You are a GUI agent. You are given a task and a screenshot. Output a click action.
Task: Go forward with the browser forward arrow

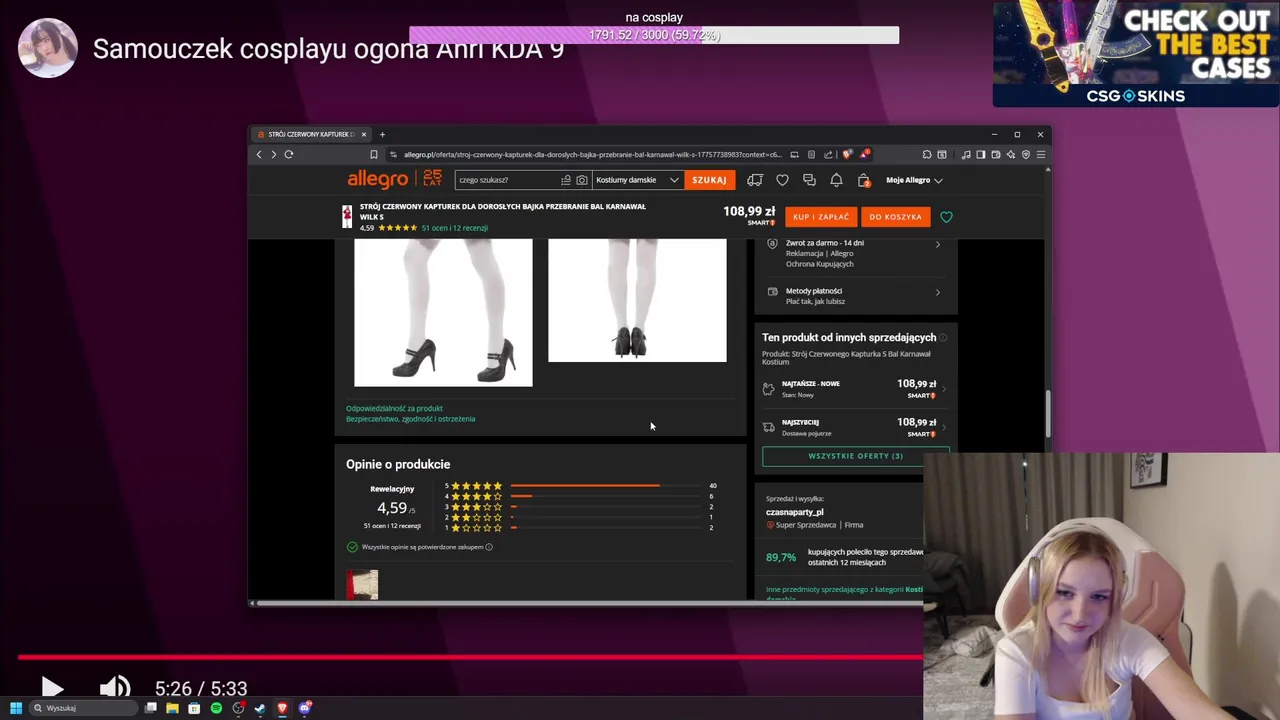click(273, 154)
